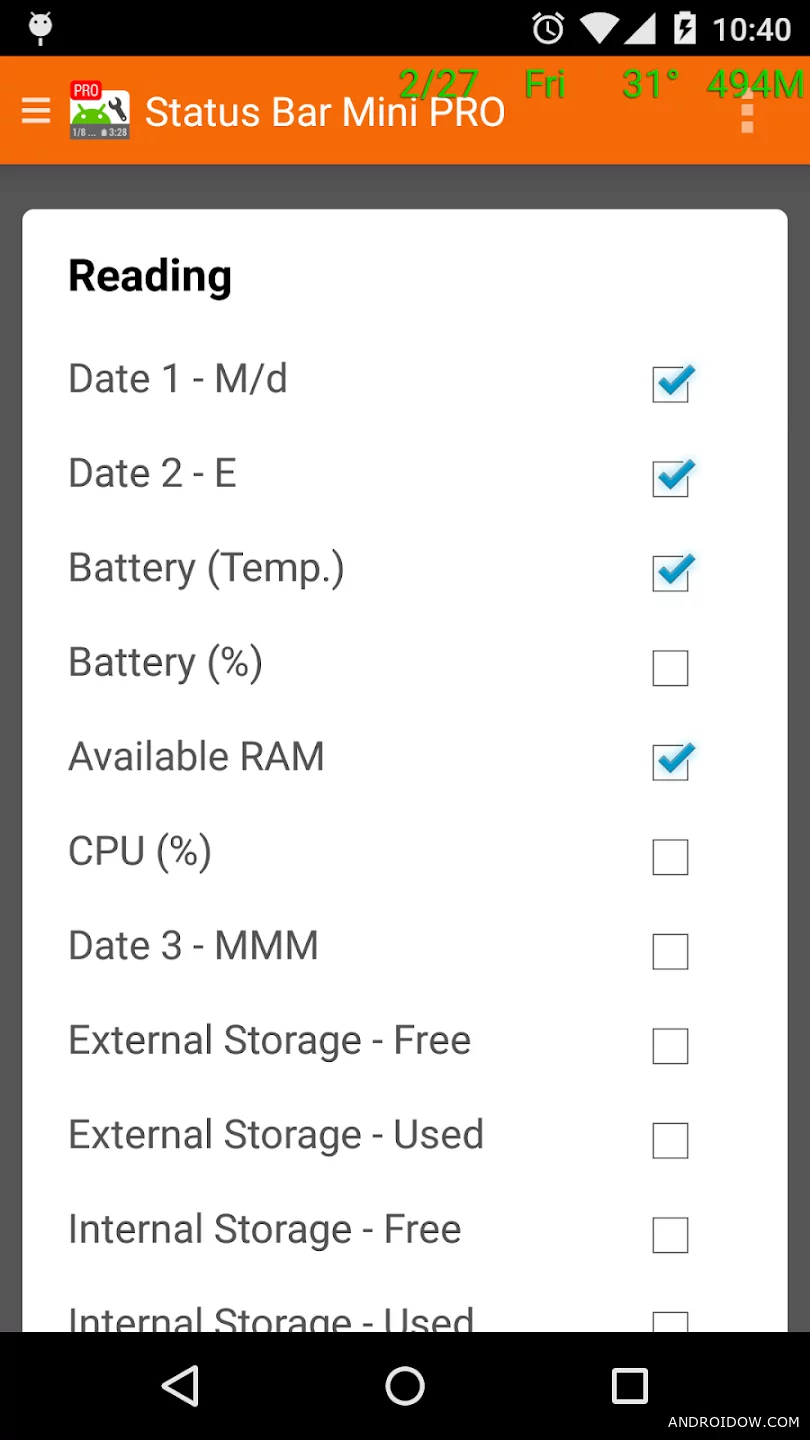
Task: Check the Date 3 - MMM checkbox
Action: (x=670, y=952)
